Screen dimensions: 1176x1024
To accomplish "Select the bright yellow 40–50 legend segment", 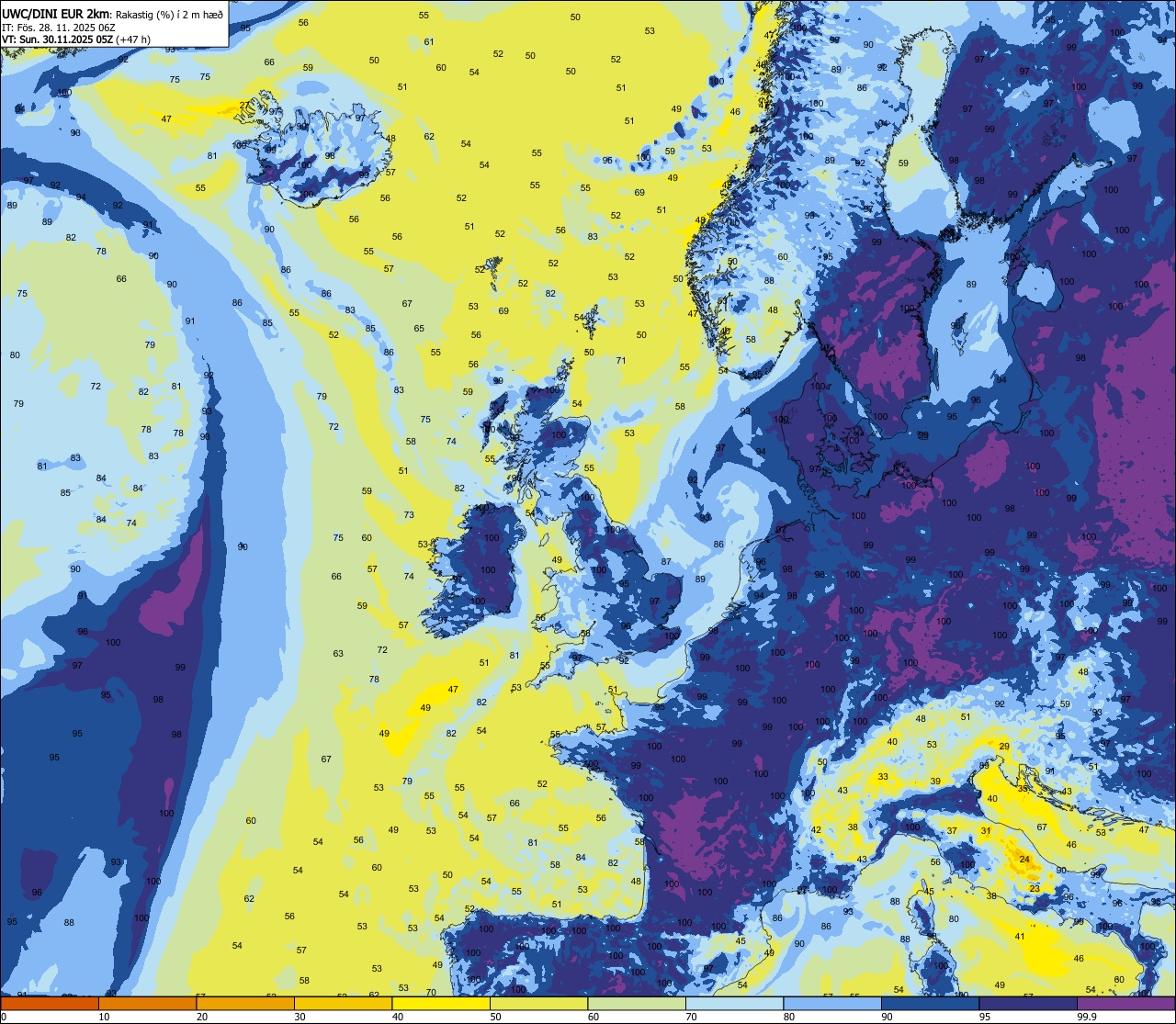I will pyautogui.click(x=441, y=1004).
